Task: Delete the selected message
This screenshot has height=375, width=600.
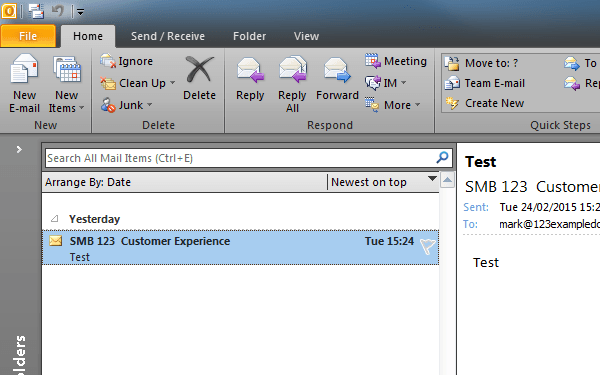Action: click(199, 78)
